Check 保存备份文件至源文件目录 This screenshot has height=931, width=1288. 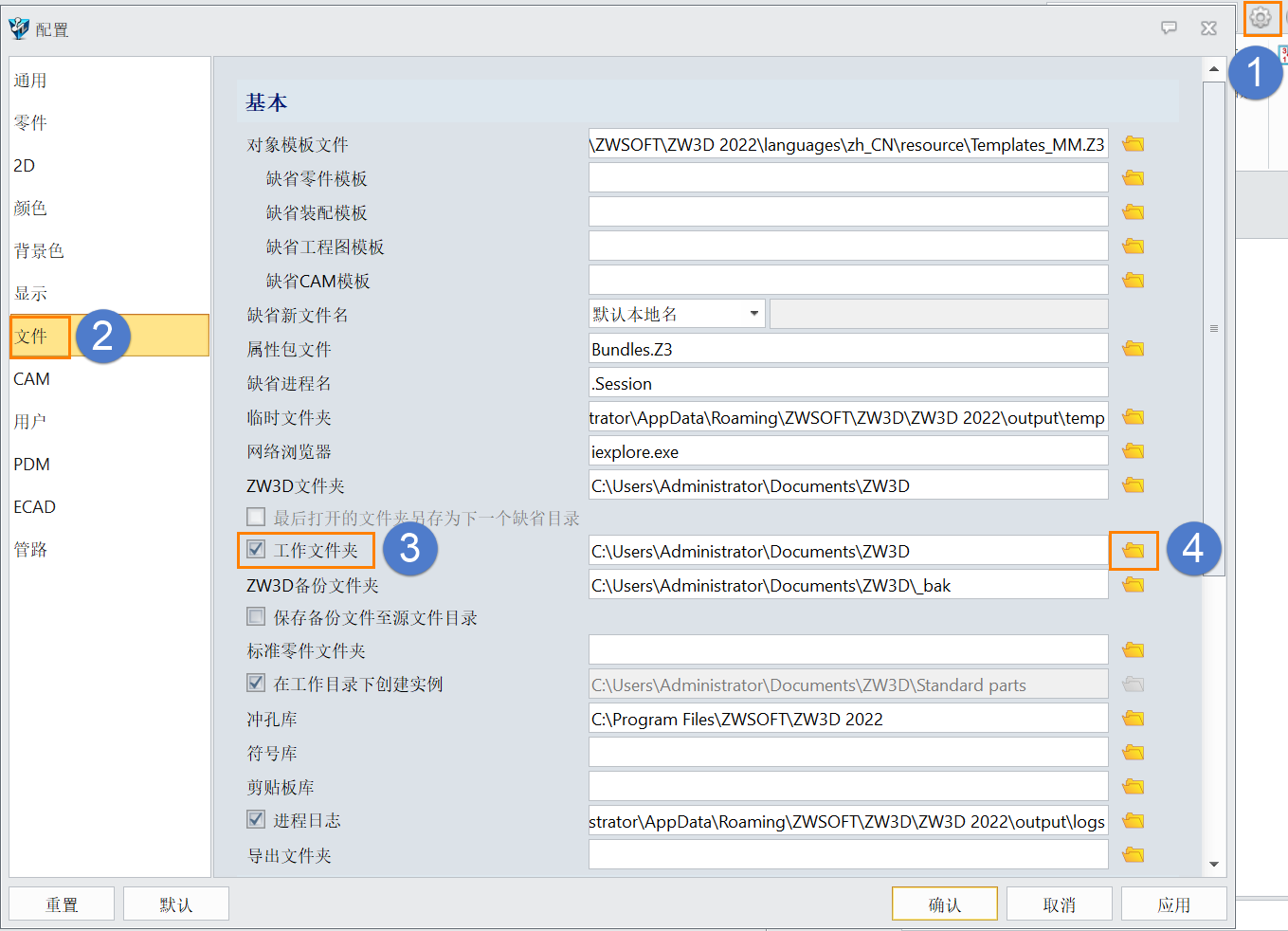point(256,616)
